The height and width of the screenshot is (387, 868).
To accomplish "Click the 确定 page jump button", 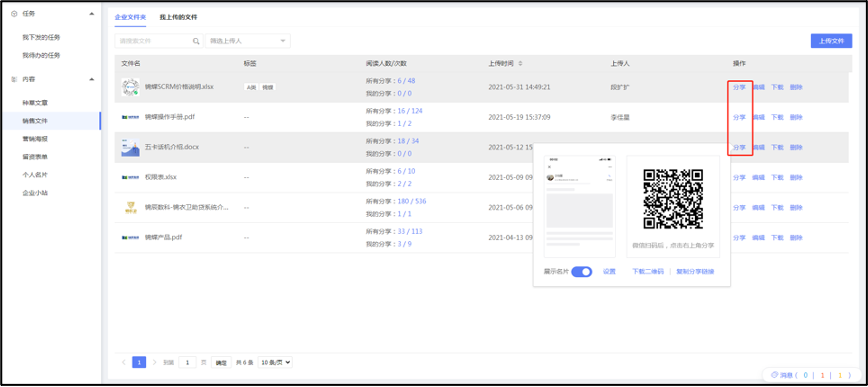I will point(221,363).
